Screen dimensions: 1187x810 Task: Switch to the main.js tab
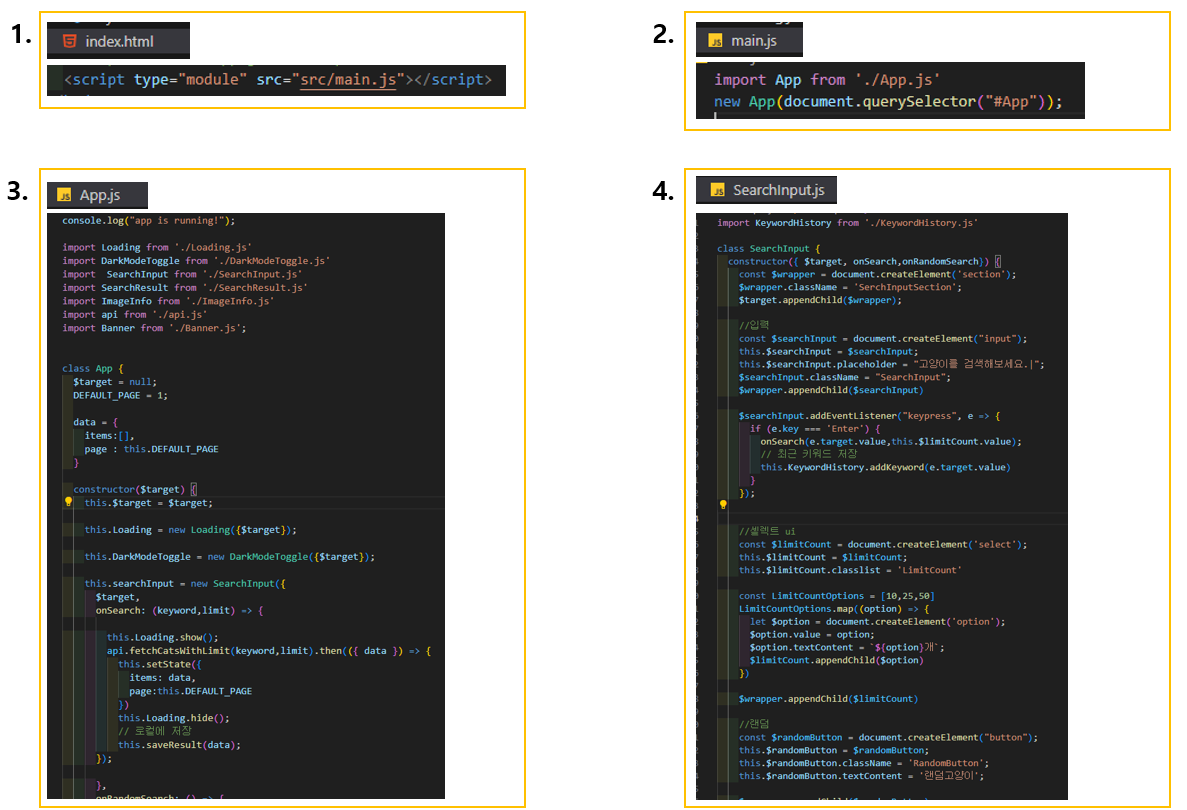[x=749, y=40]
